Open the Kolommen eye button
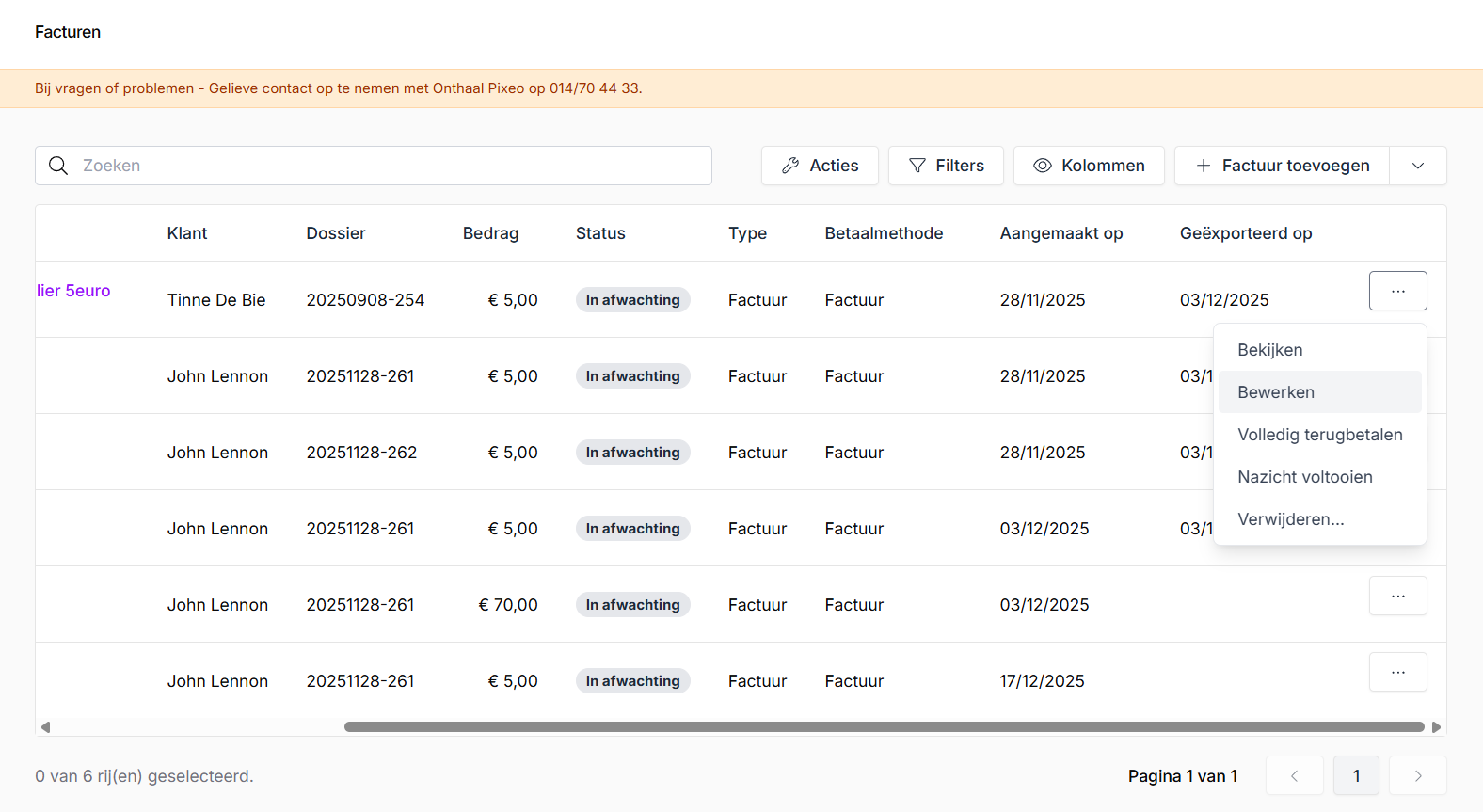 click(x=1089, y=166)
